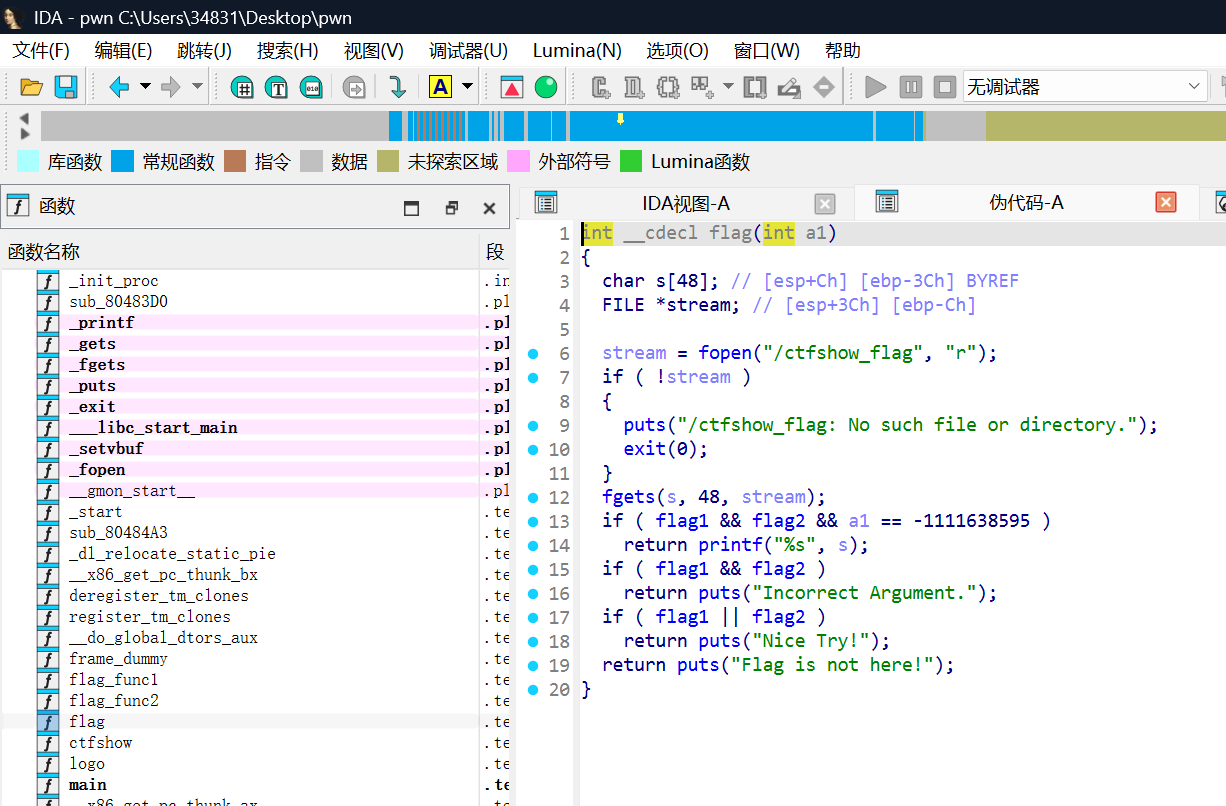
Task: Jump forward with the gray right arrow
Action: (171, 87)
